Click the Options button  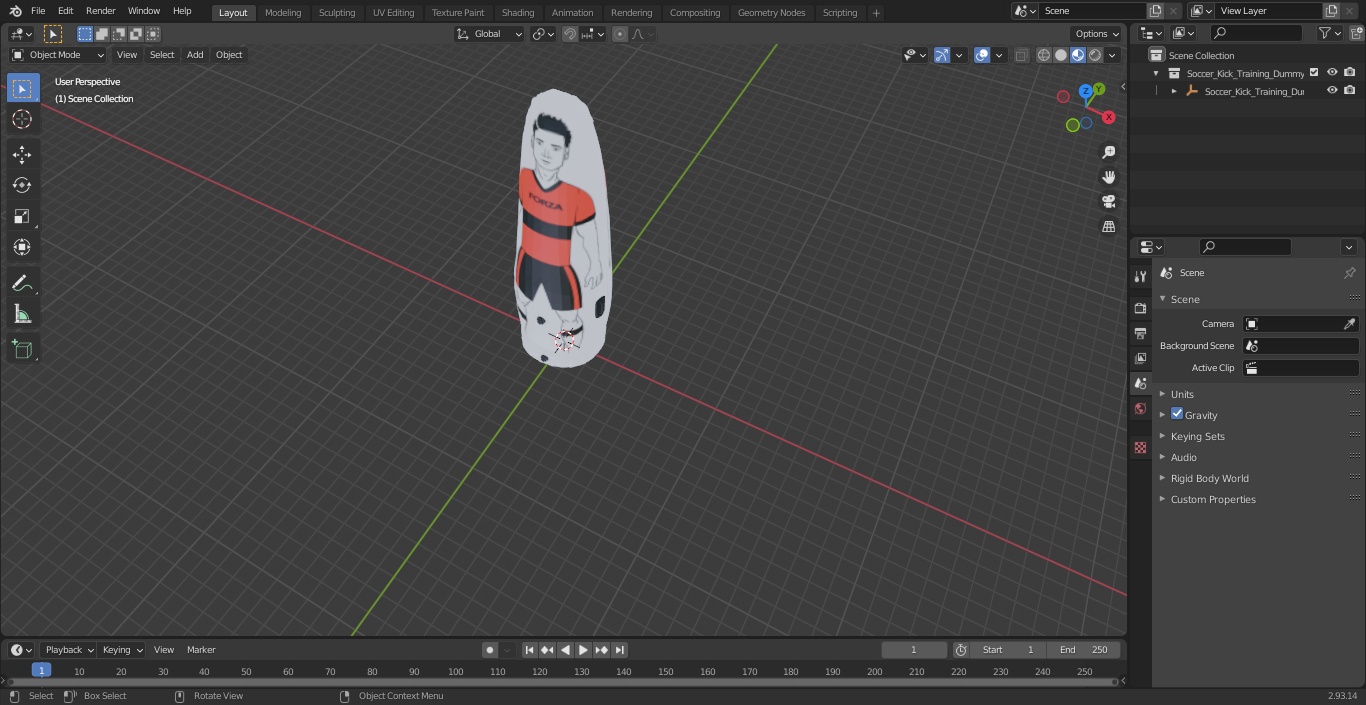tap(1097, 34)
